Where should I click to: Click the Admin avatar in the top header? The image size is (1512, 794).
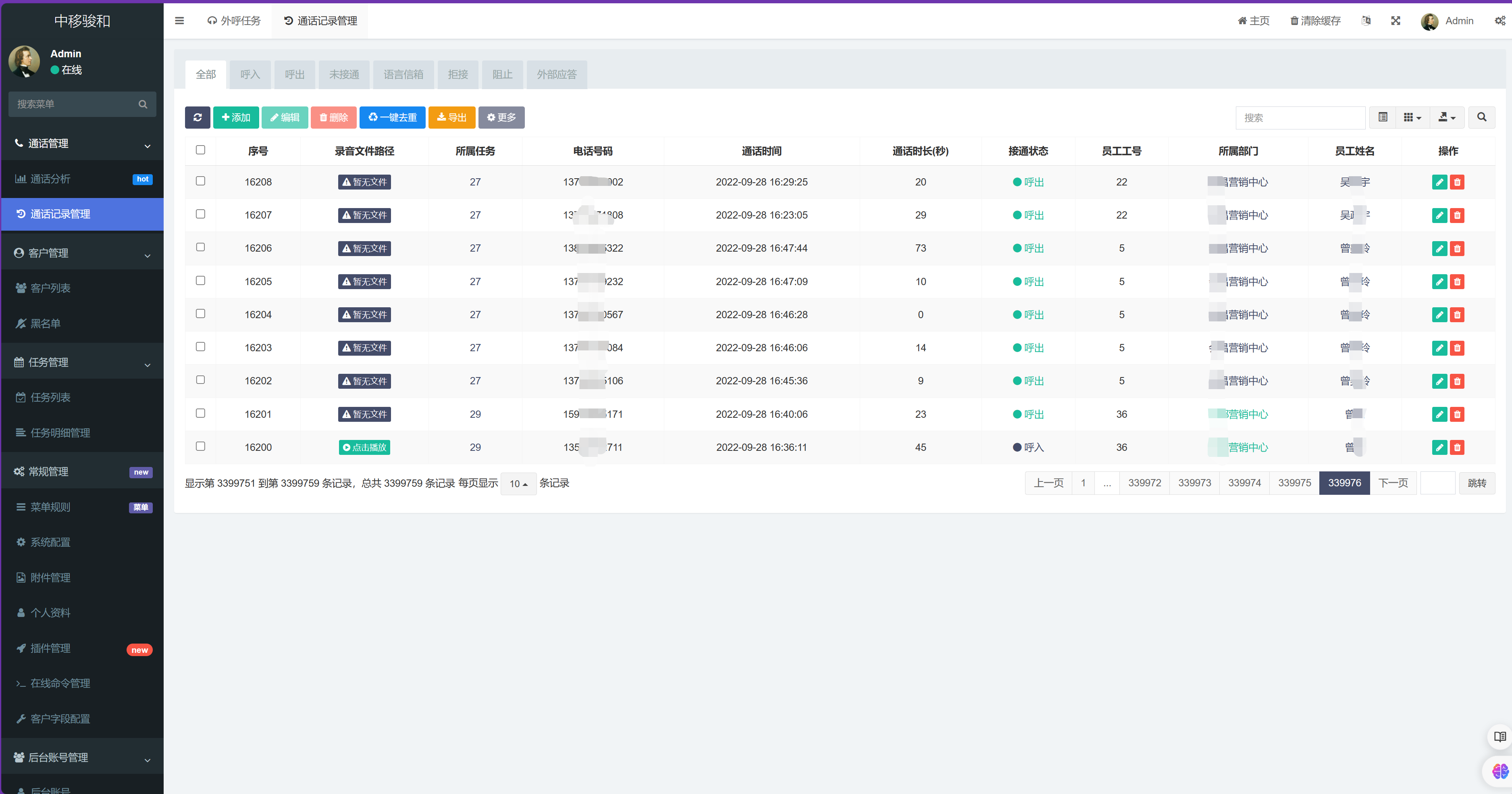tap(1429, 21)
